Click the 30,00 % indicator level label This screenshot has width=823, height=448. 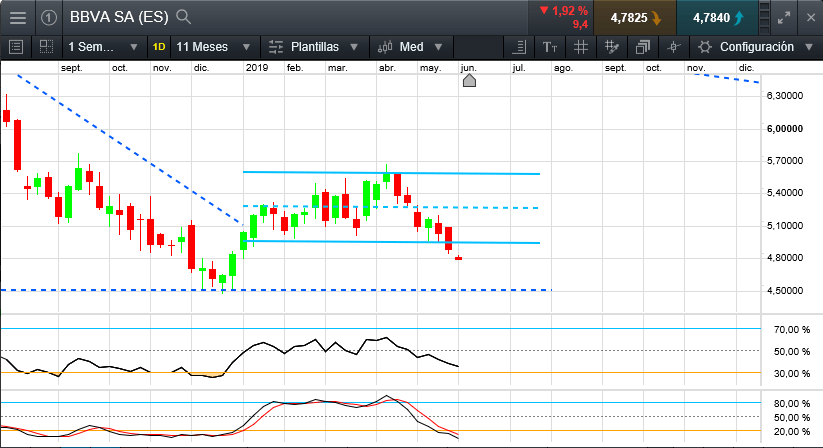(792, 374)
